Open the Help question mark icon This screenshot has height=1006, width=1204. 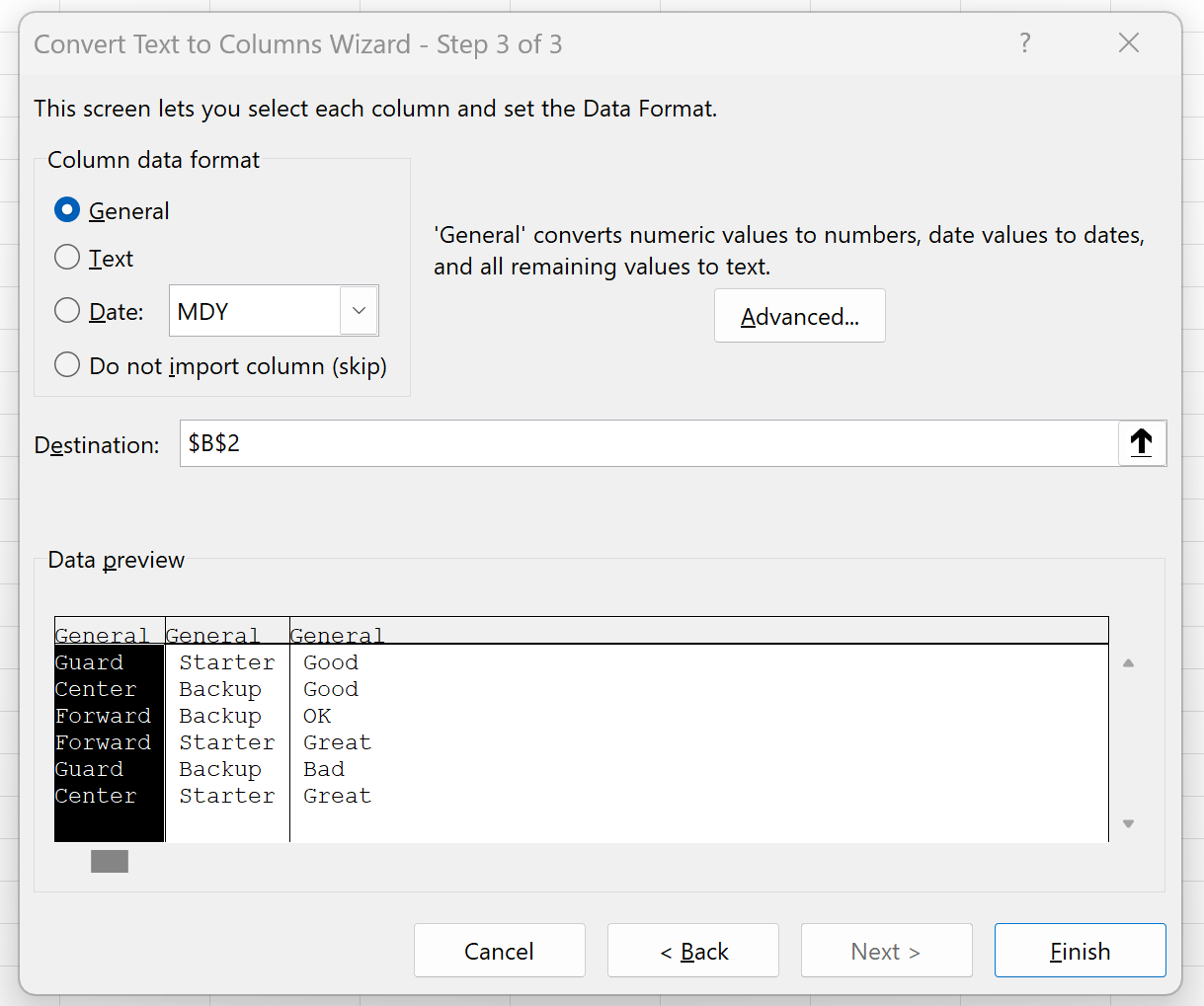[1024, 42]
